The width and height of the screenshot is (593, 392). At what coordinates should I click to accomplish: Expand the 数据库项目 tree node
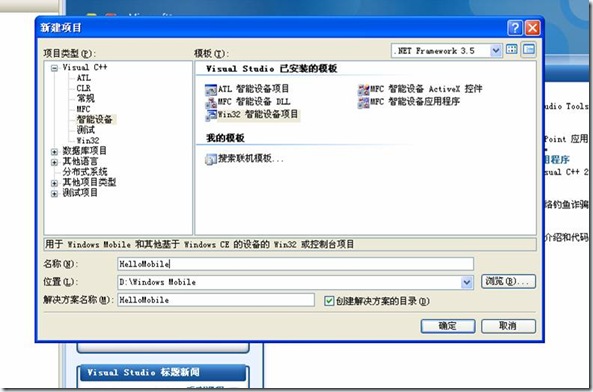click(x=54, y=152)
